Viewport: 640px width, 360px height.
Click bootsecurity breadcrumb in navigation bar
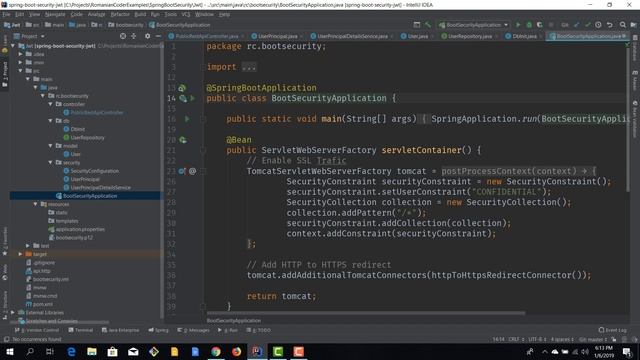[126, 25]
